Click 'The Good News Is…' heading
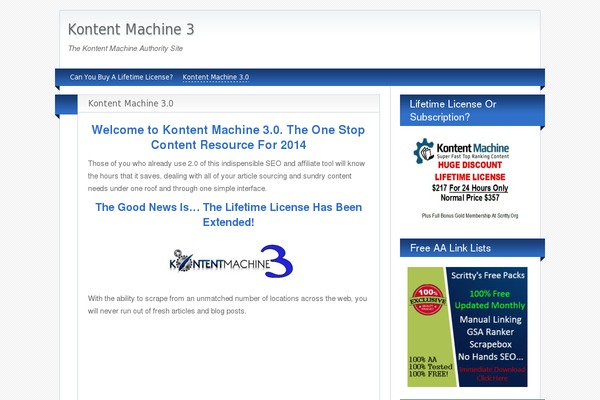This screenshot has width=600, height=400. coord(228,215)
